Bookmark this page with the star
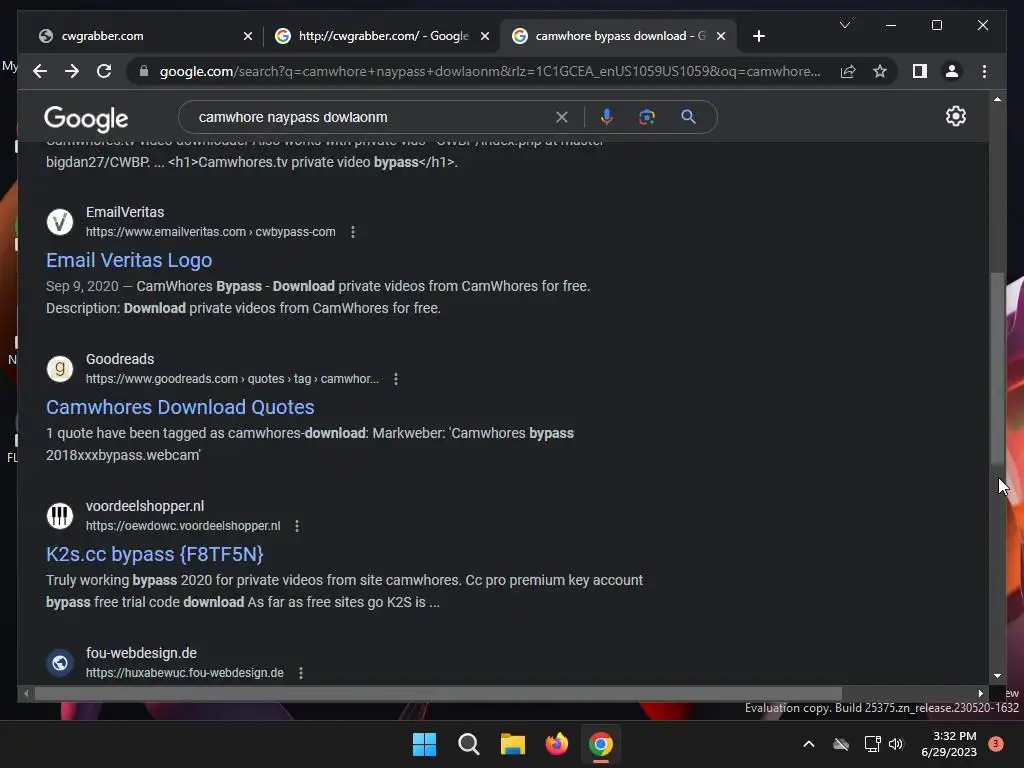The image size is (1024, 768). coord(880,71)
